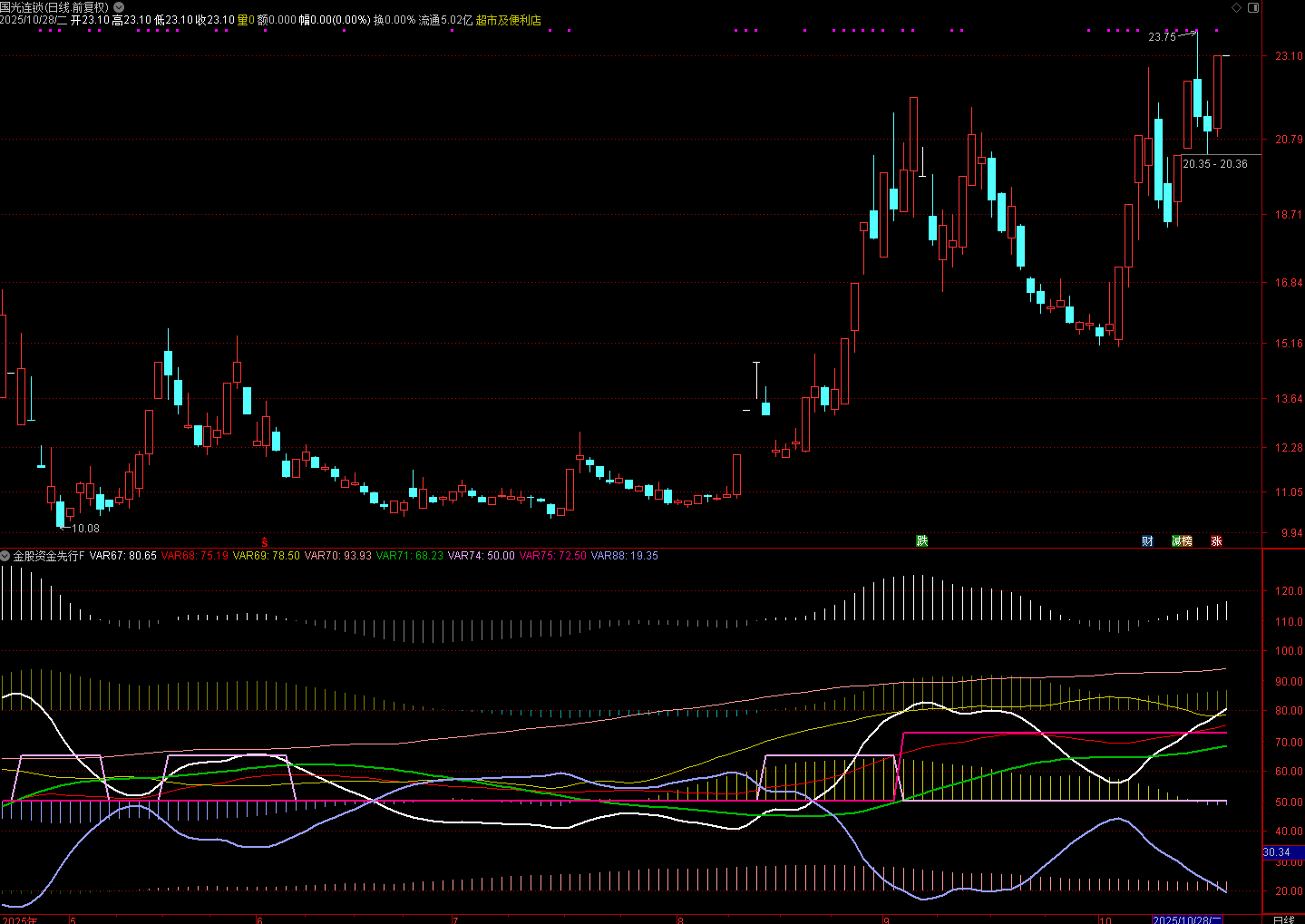Click the green 减 marker icon
Viewport: 1305px width, 924px height.
click(1177, 541)
